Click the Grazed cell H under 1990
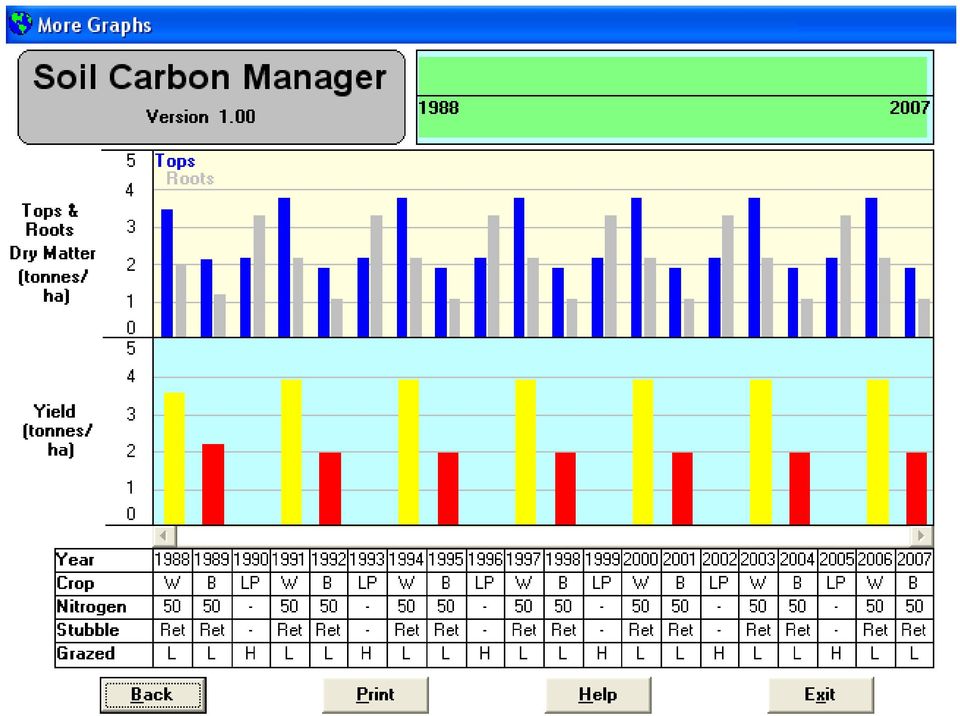The width and height of the screenshot is (960, 716). [x=251, y=654]
